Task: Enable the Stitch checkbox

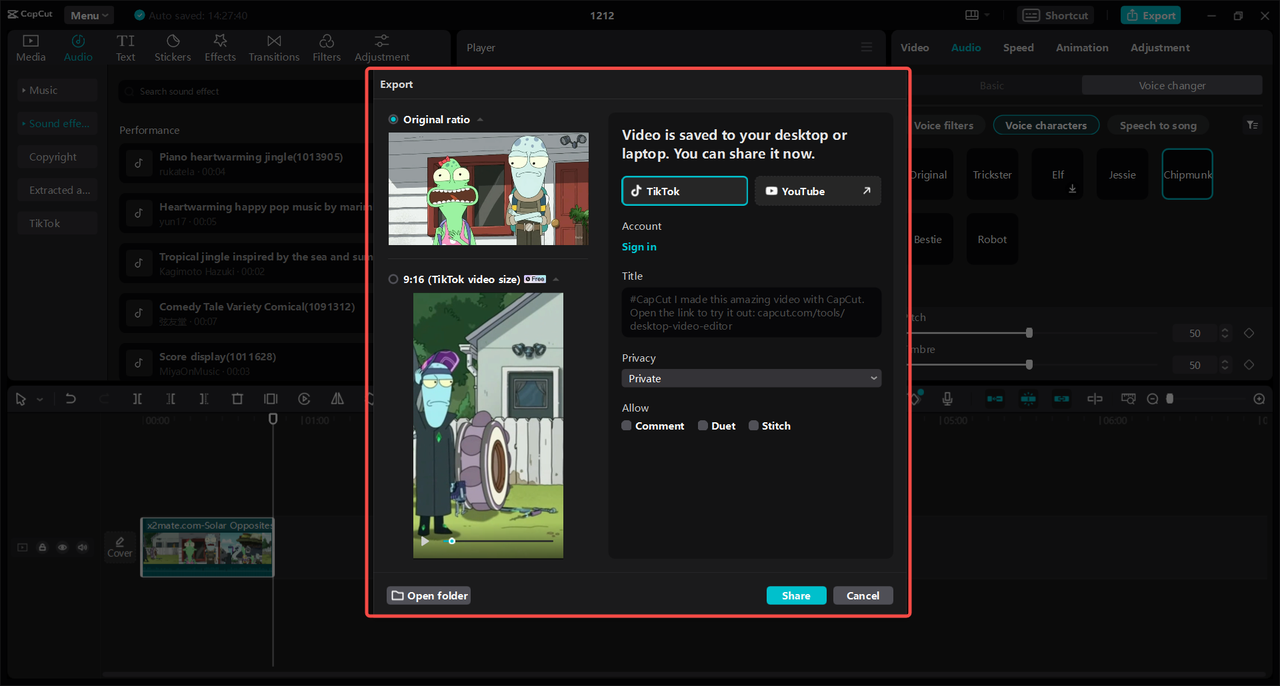Action: point(754,425)
